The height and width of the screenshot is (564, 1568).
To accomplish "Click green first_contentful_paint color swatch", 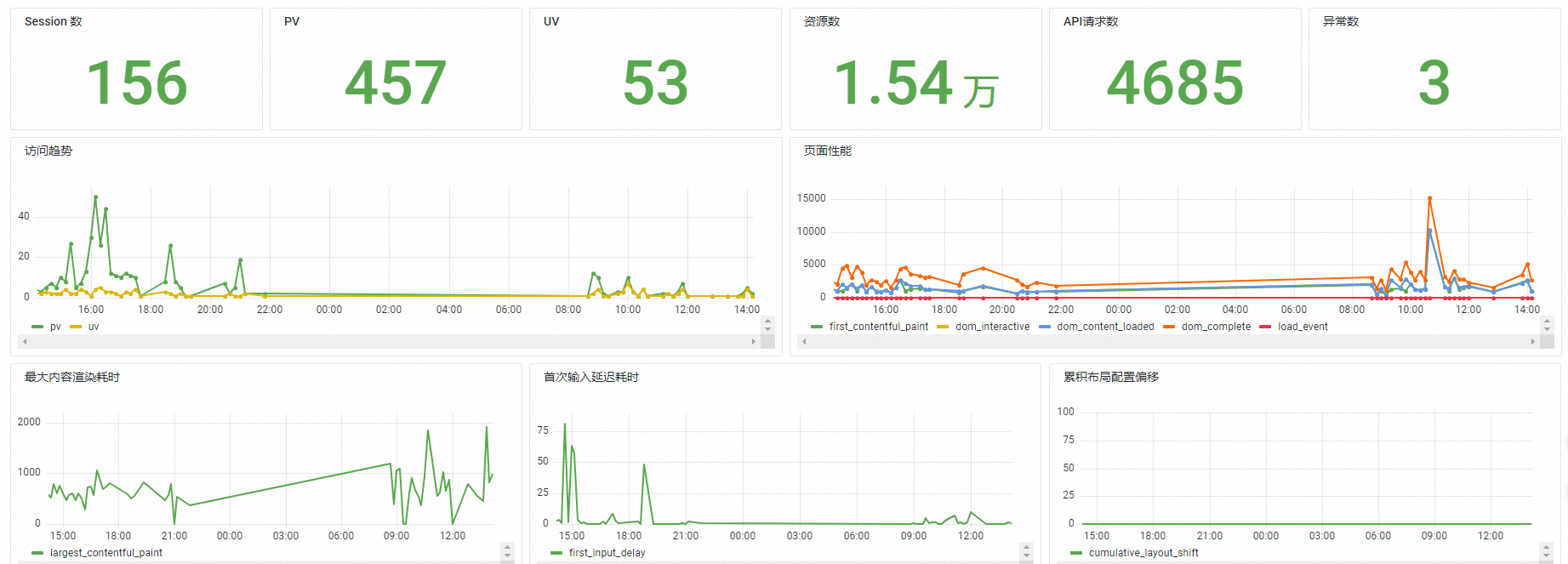I will (x=817, y=327).
